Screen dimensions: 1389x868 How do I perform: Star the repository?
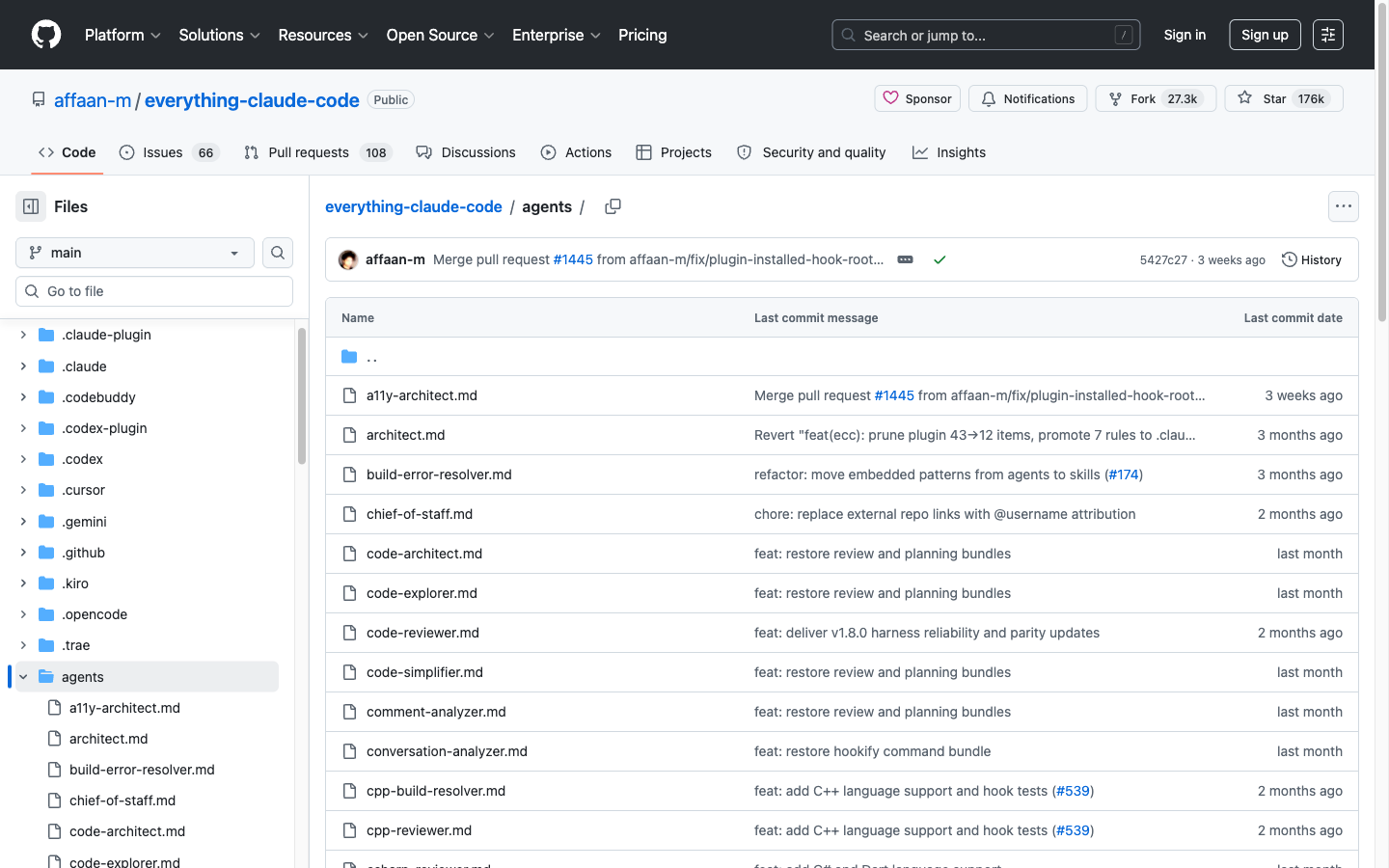(x=1283, y=98)
